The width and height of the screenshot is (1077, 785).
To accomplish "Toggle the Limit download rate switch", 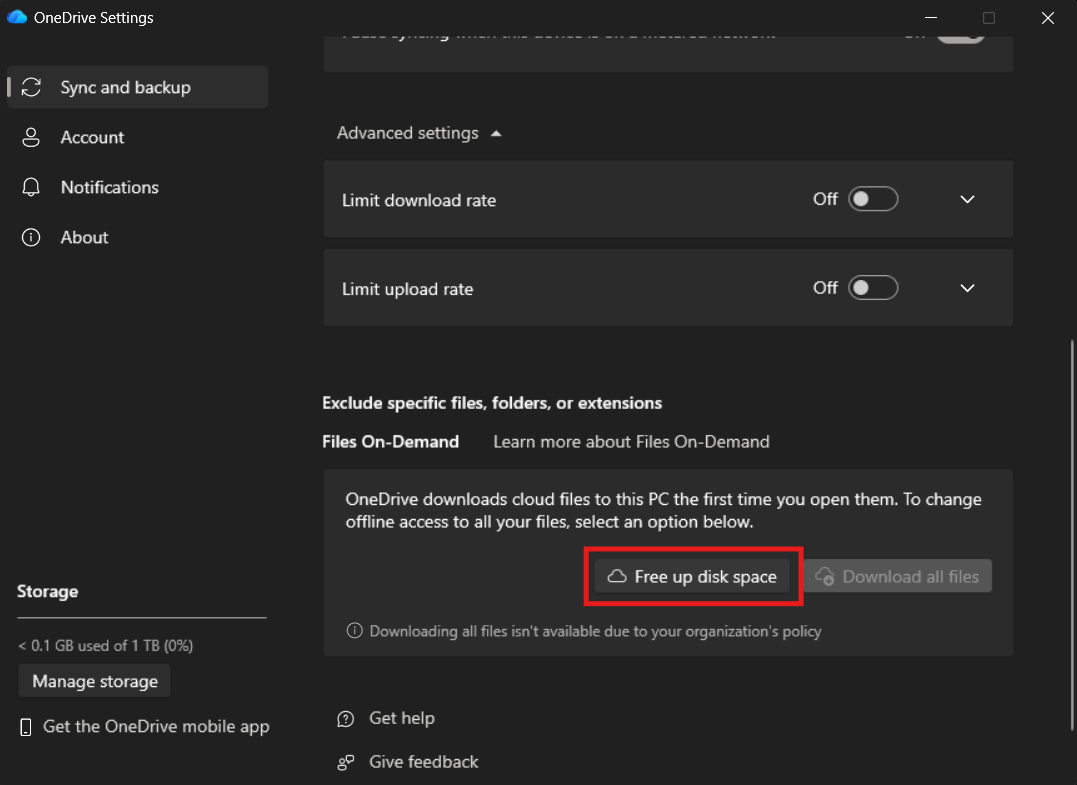I will [873, 199].
